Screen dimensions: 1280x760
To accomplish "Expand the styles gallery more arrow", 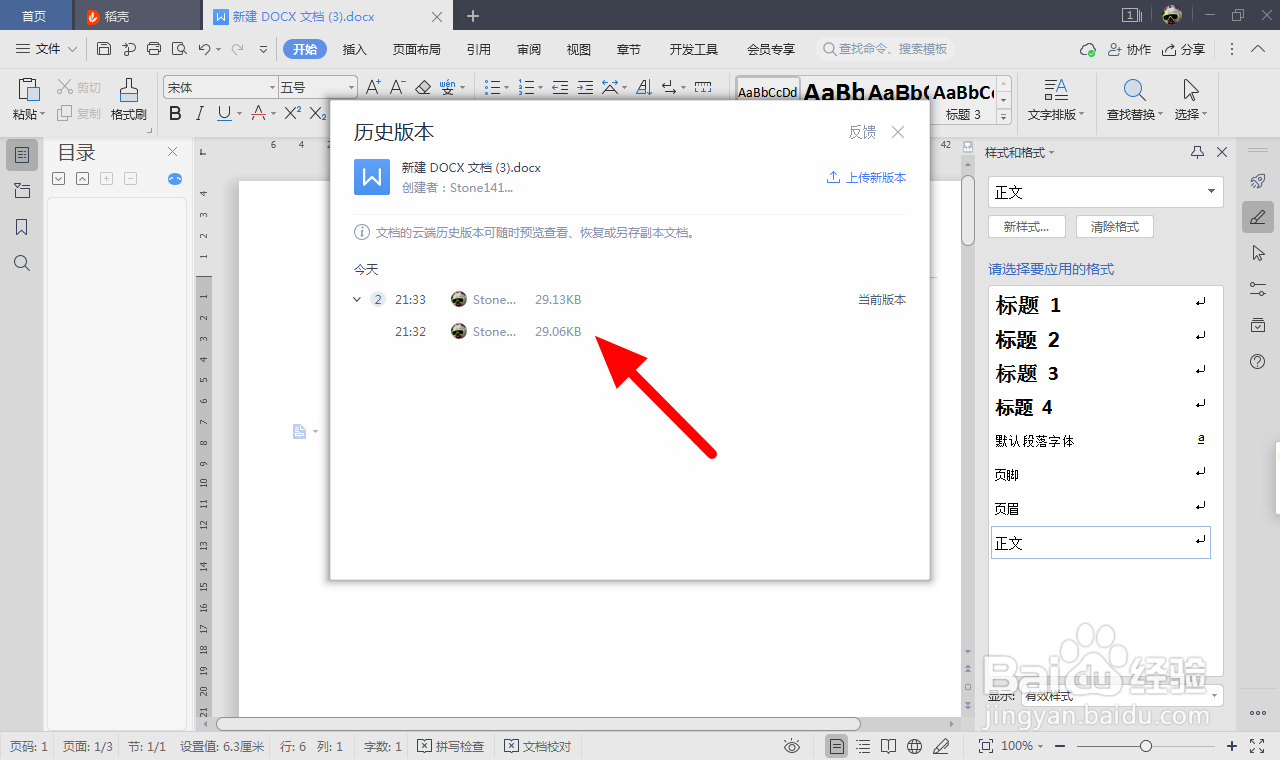I will click(1004, 116).
